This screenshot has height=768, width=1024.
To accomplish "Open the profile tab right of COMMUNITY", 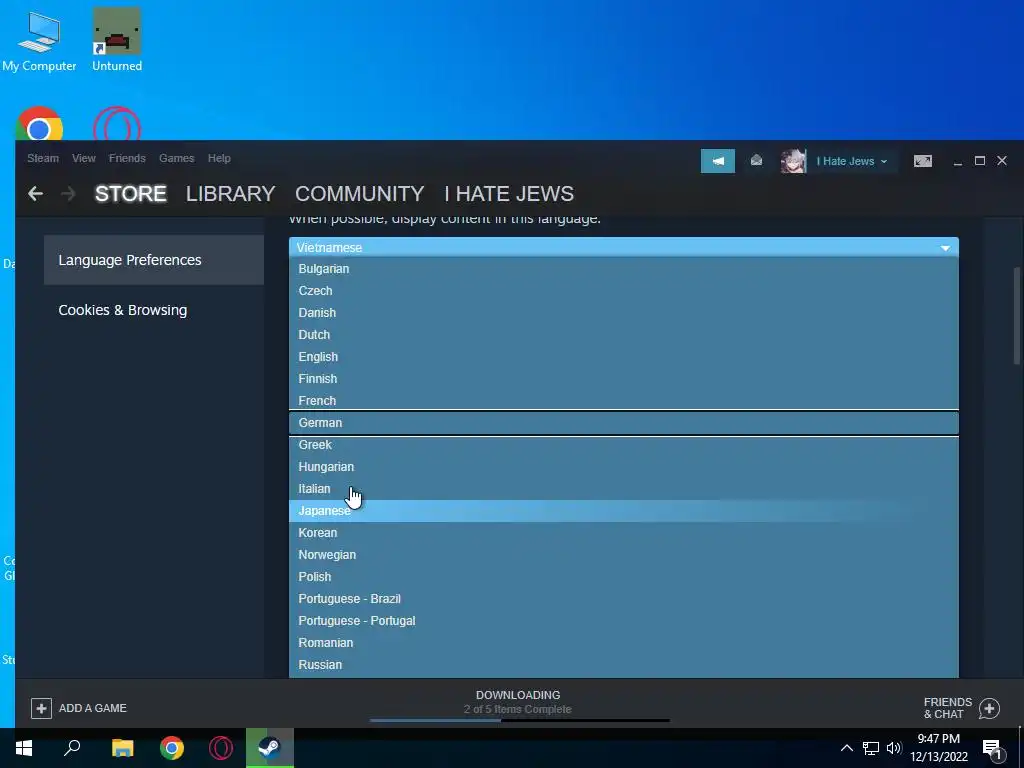I will click(x=509, y=193).
